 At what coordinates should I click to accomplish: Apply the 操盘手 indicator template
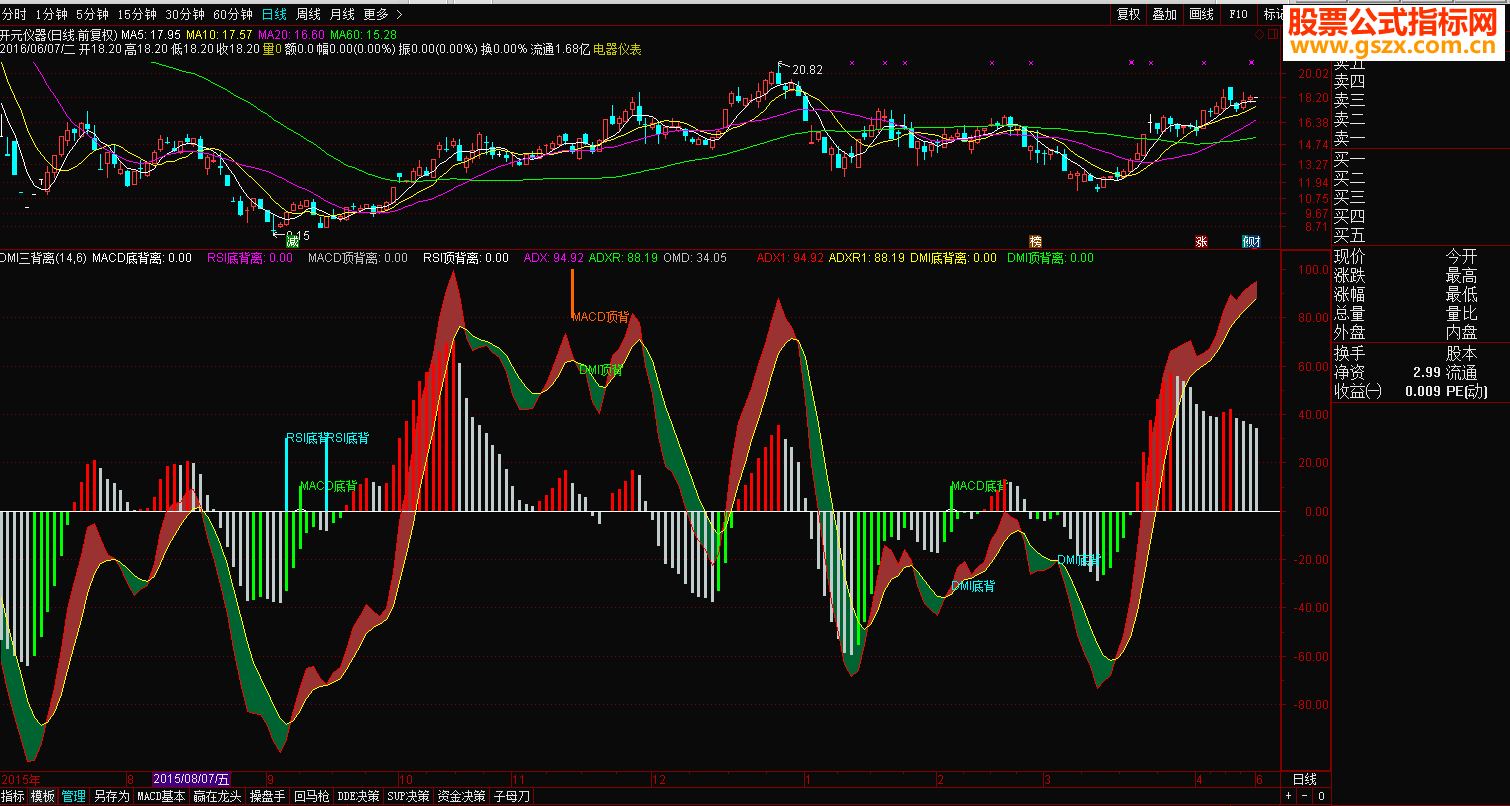click(x=268, y=797)
